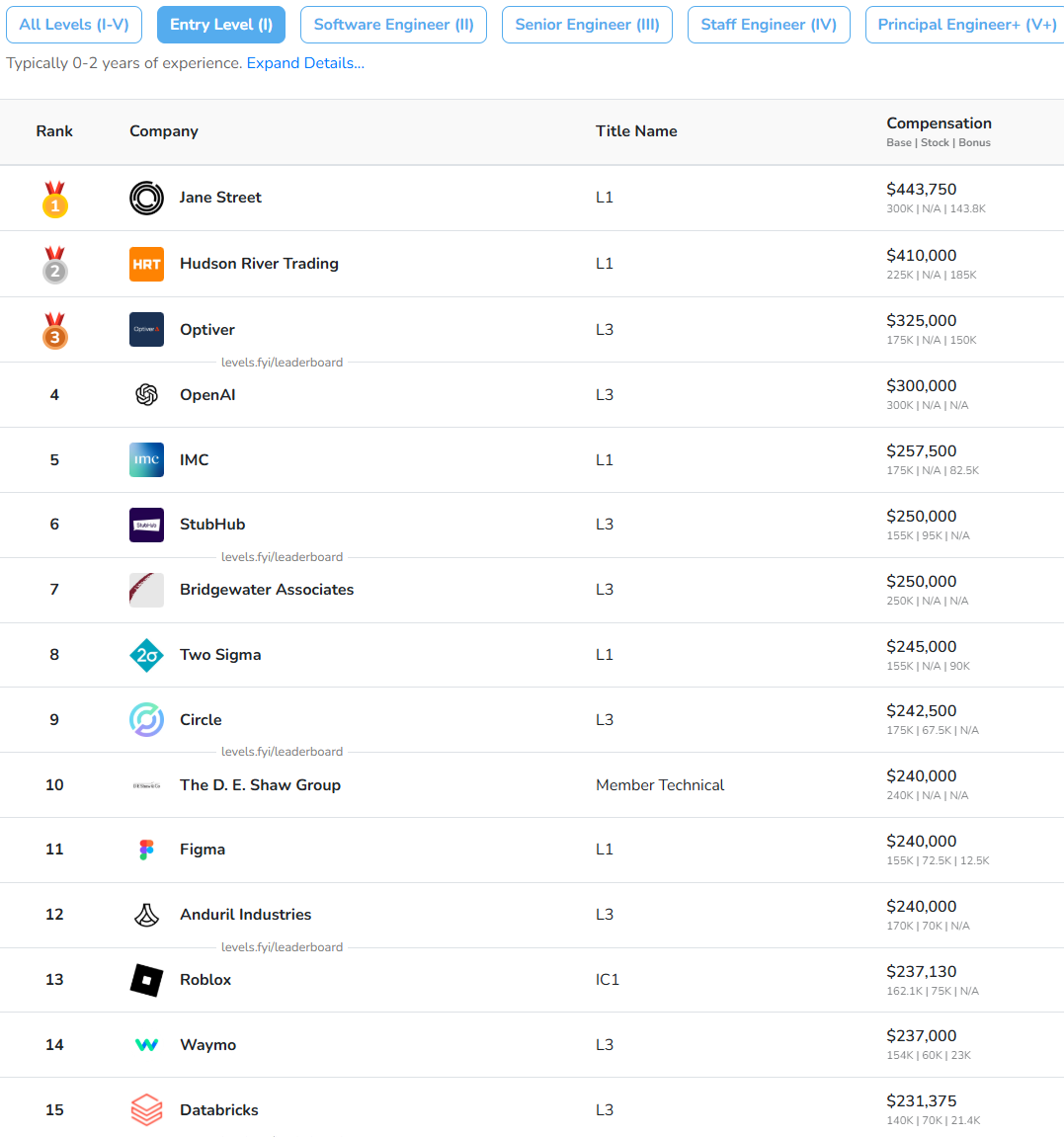Click the Two Sigma logo icon
The image size is (1064, 1137).
coord(146,655)
